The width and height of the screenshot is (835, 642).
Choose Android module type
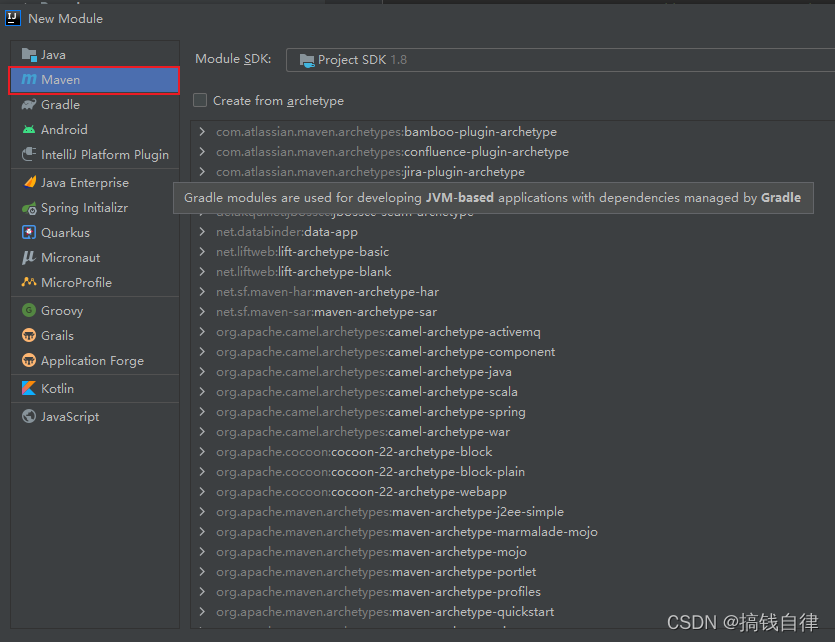click(x=95, y=129)
